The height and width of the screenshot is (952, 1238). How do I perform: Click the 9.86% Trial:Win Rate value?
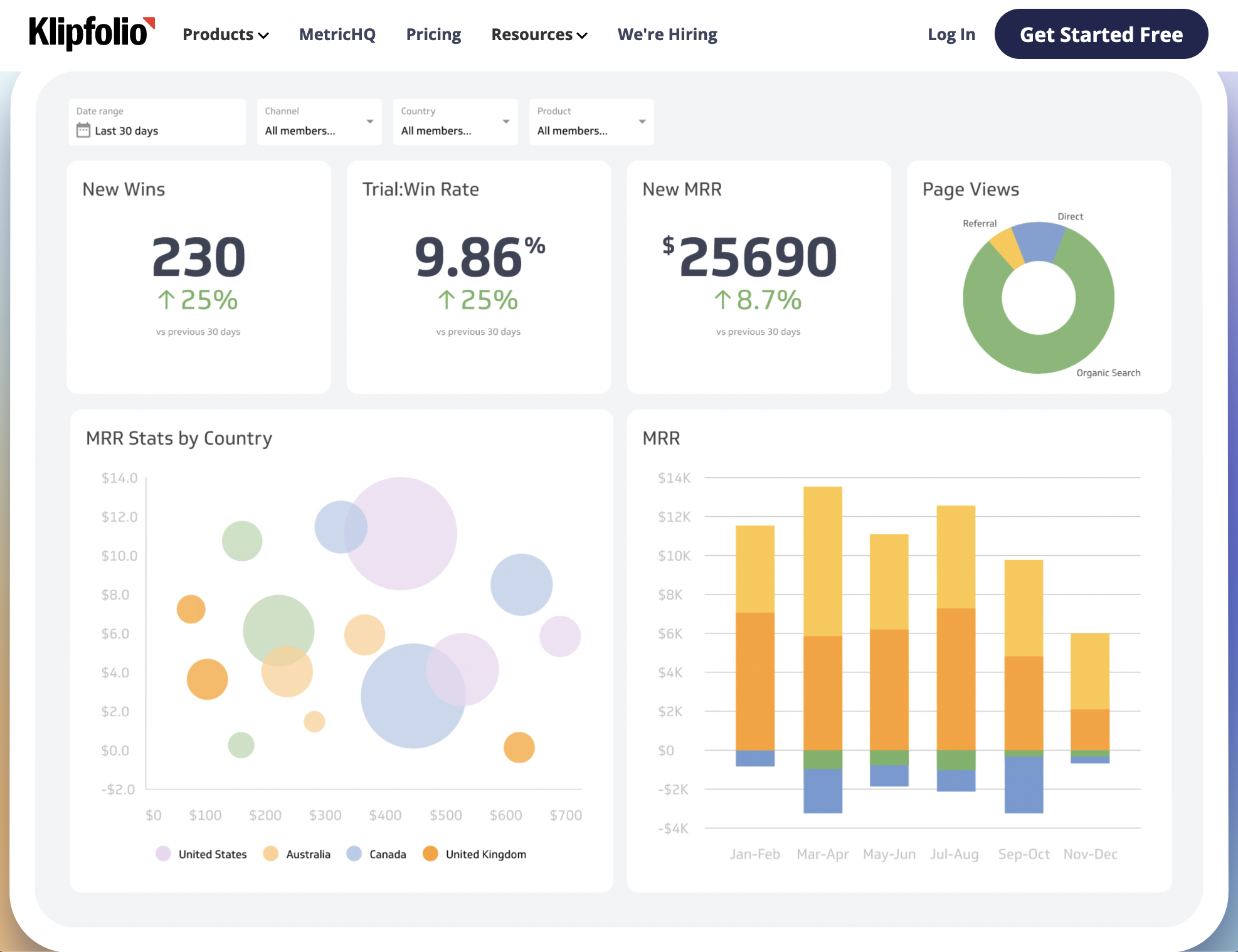click(480, 257)
